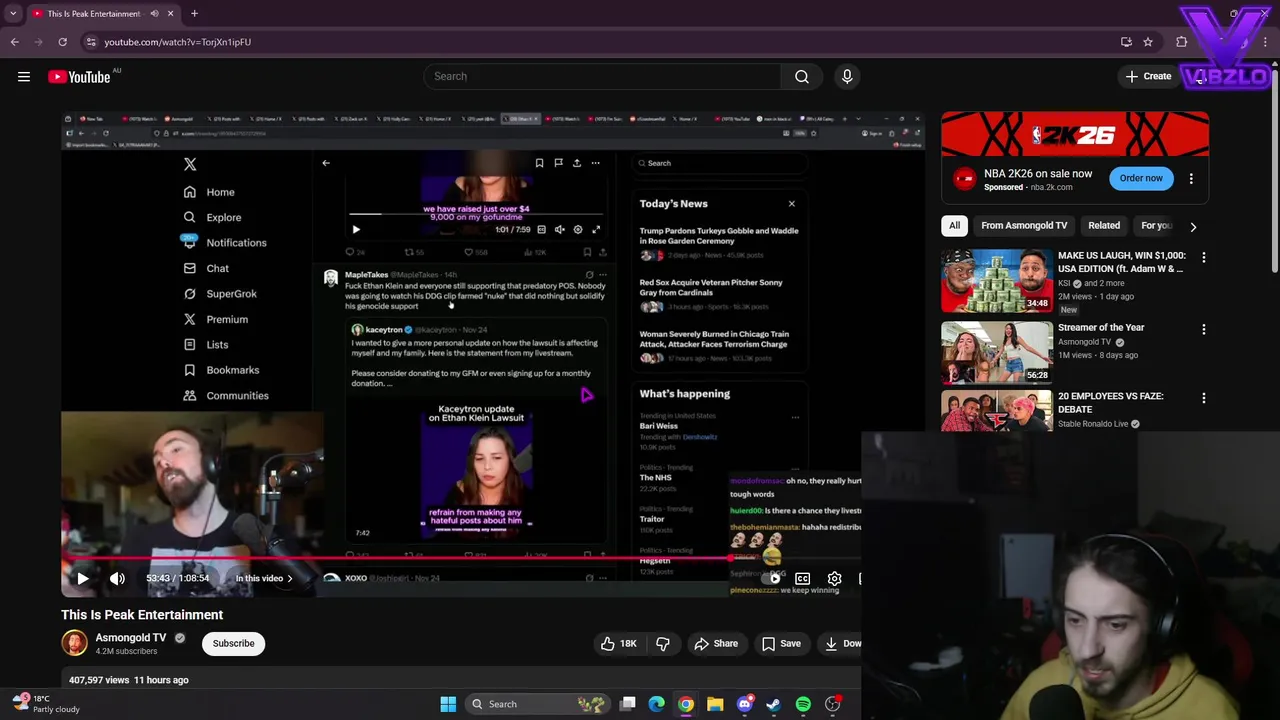Open the browser extensions puzzle icon

coord(1182,42)
